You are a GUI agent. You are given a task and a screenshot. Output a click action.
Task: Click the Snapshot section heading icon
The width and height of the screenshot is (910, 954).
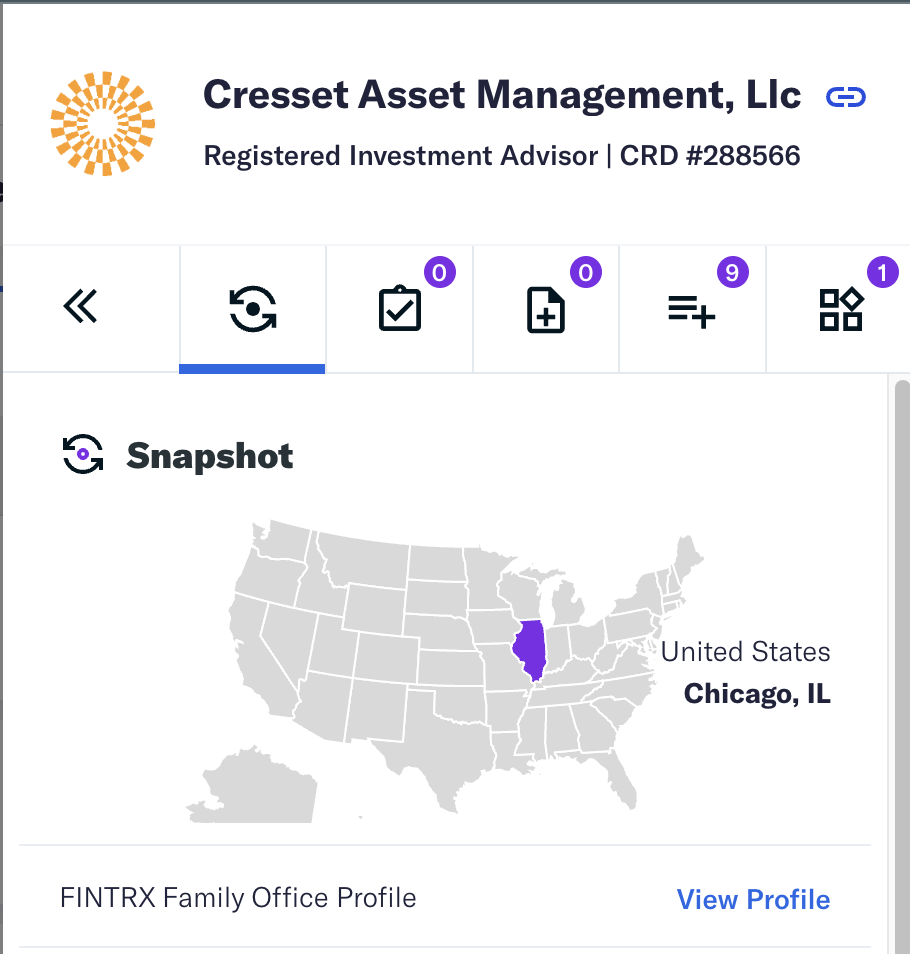pyautogui.click(x=83, y=454)
